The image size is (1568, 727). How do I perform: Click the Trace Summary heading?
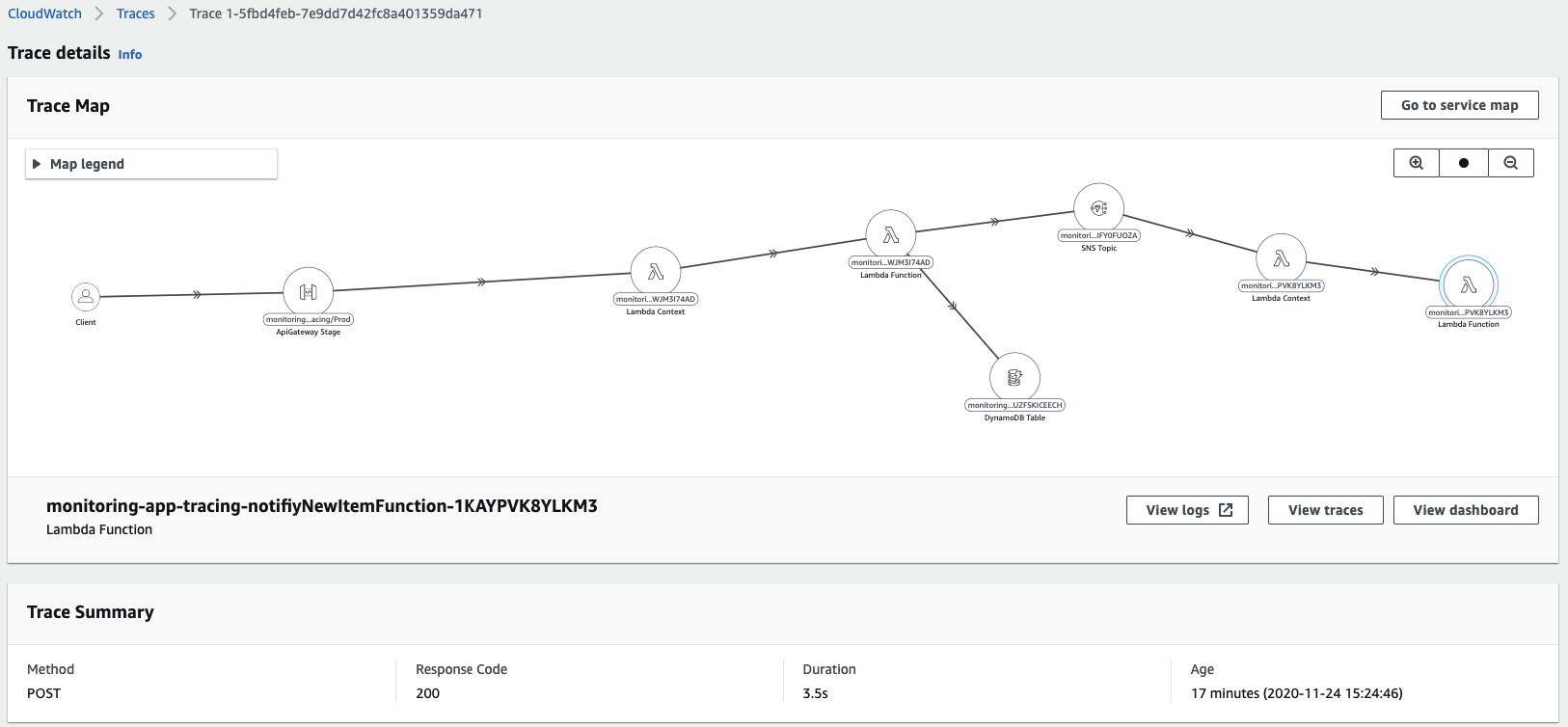(x=91, y=612)
